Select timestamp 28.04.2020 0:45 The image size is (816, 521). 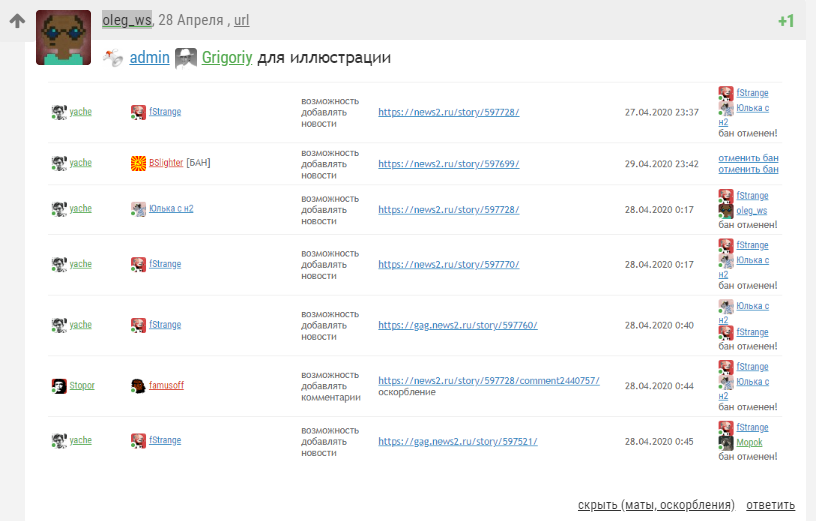tap(659, 441)
